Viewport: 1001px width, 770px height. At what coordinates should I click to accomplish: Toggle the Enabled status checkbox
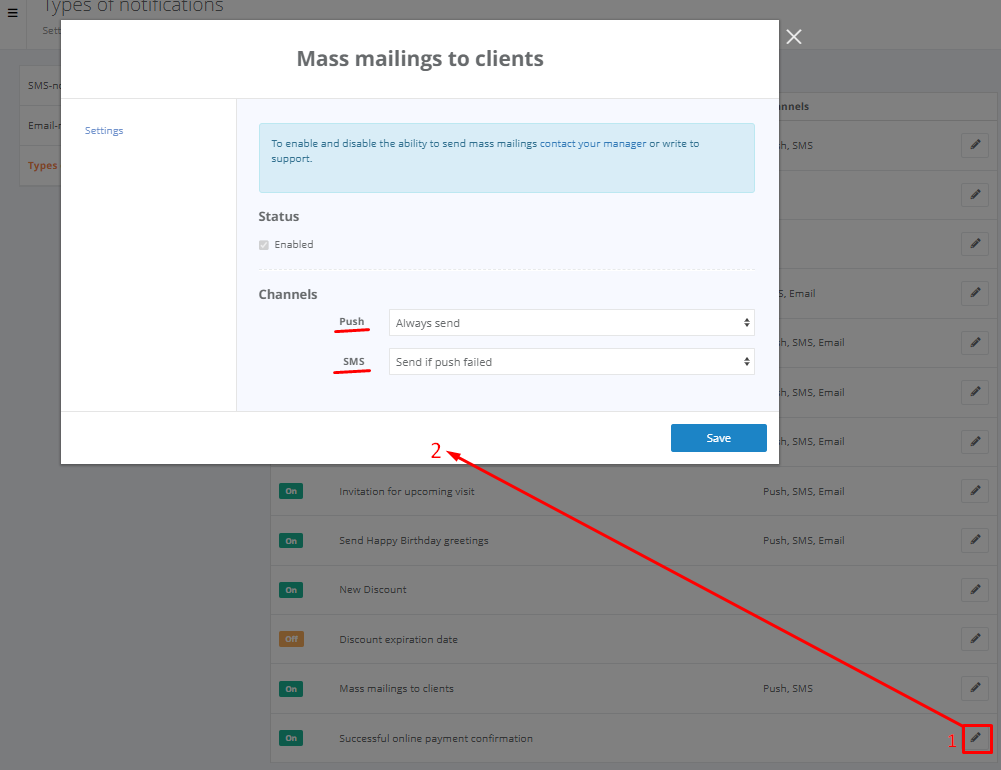[x=264, y=245]
